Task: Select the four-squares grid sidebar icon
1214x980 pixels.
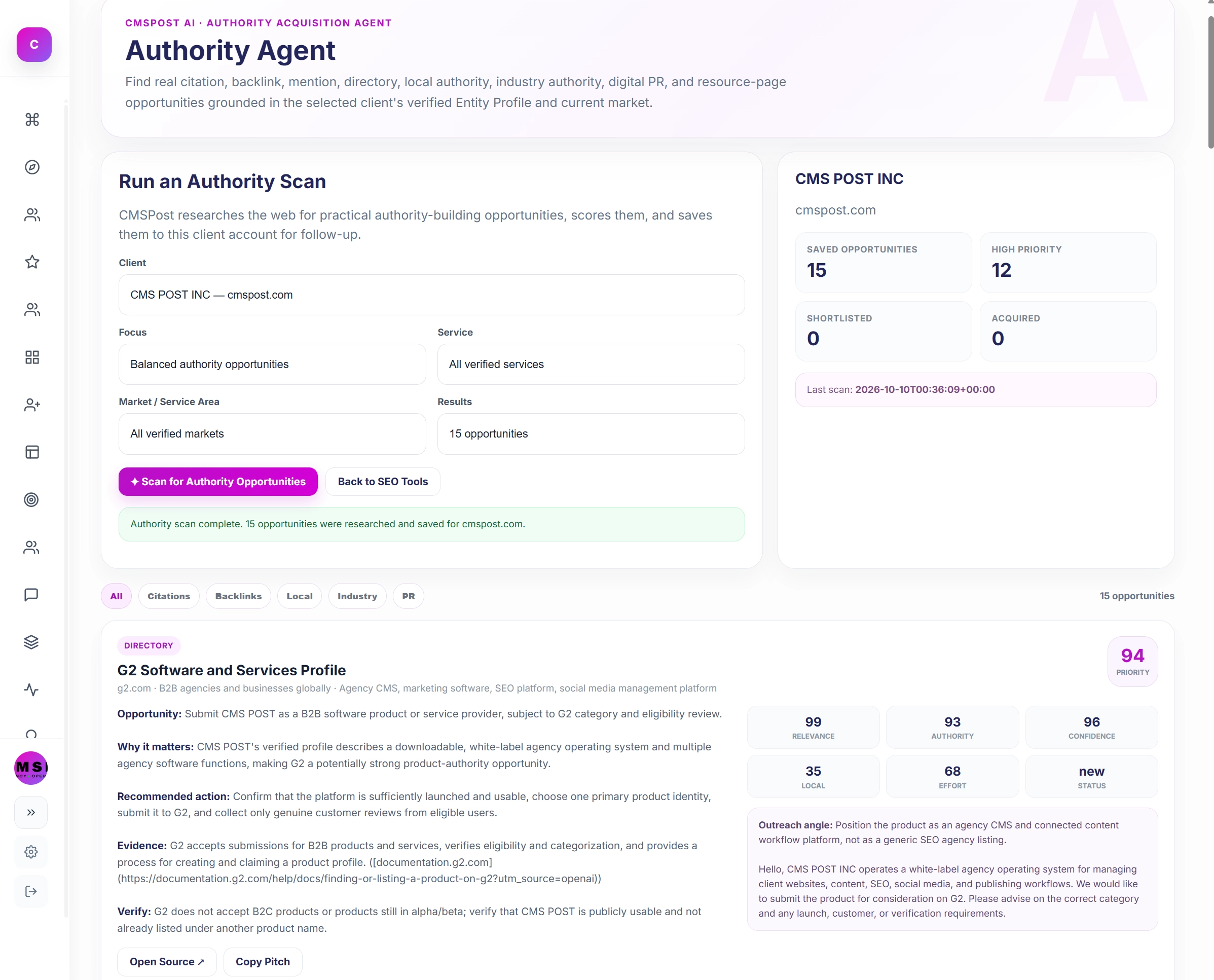Action: pyautogui.click(x=32, y=357)
